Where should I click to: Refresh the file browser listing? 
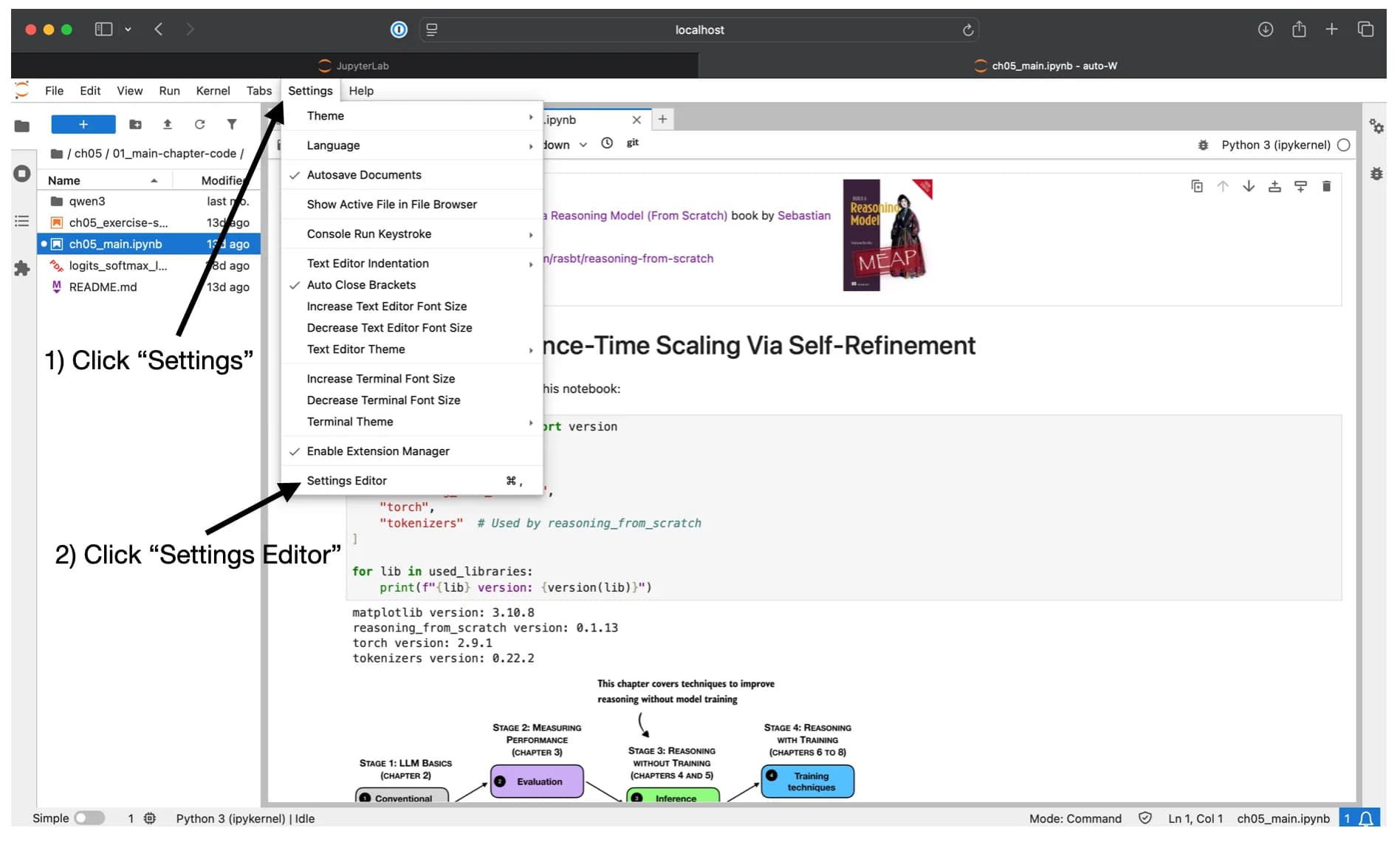click(199, 124)
